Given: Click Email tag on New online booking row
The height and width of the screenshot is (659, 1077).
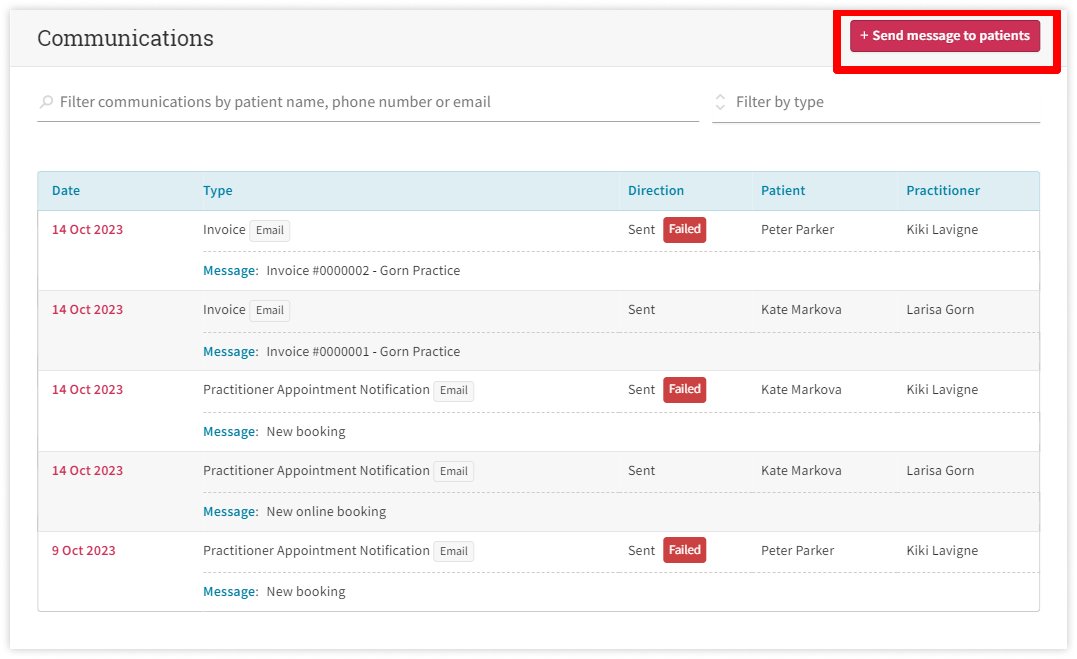Looking at the screenshot, I should click(x=453, y=471).
